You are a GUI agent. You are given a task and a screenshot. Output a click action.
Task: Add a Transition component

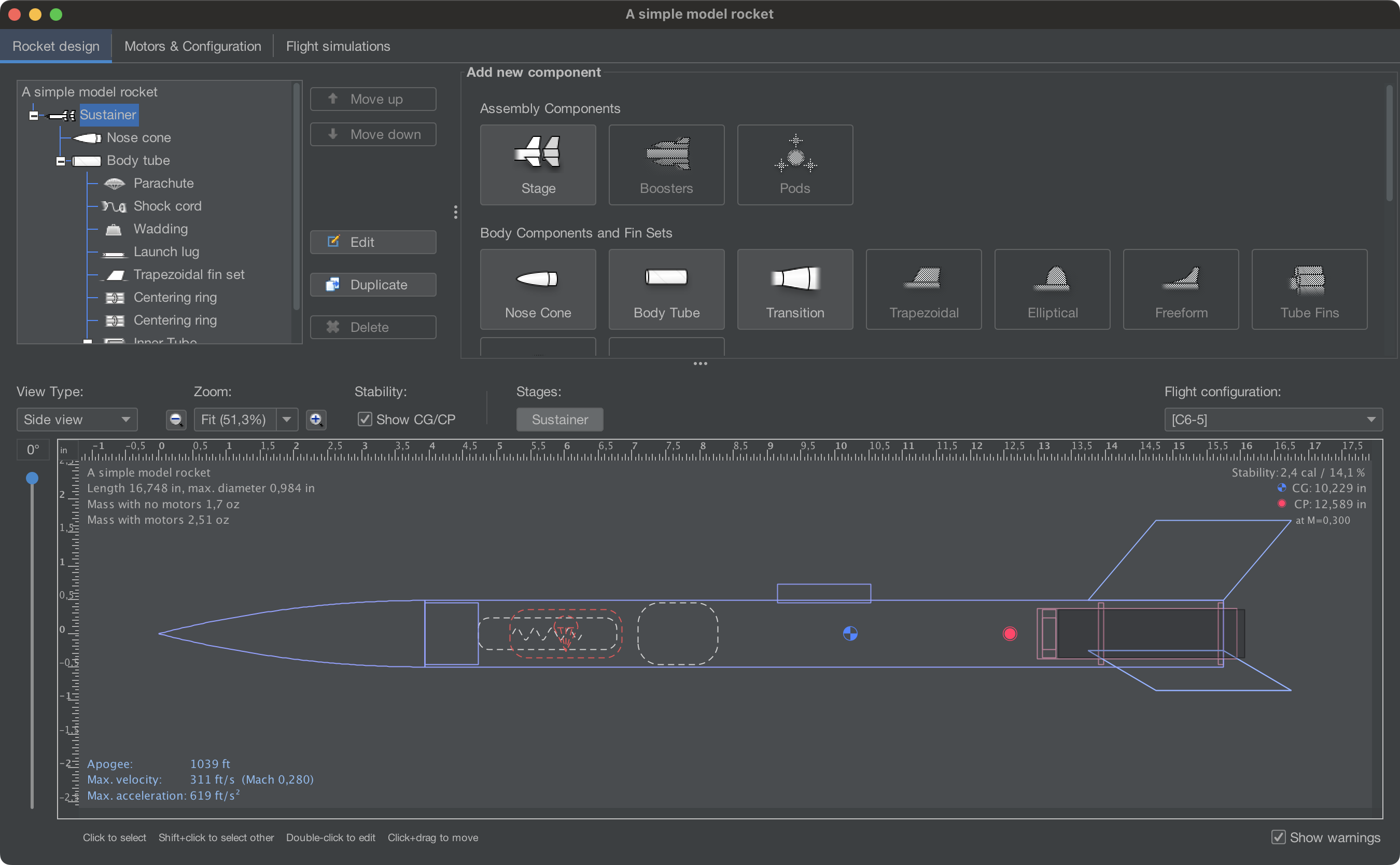click(795, 289)
